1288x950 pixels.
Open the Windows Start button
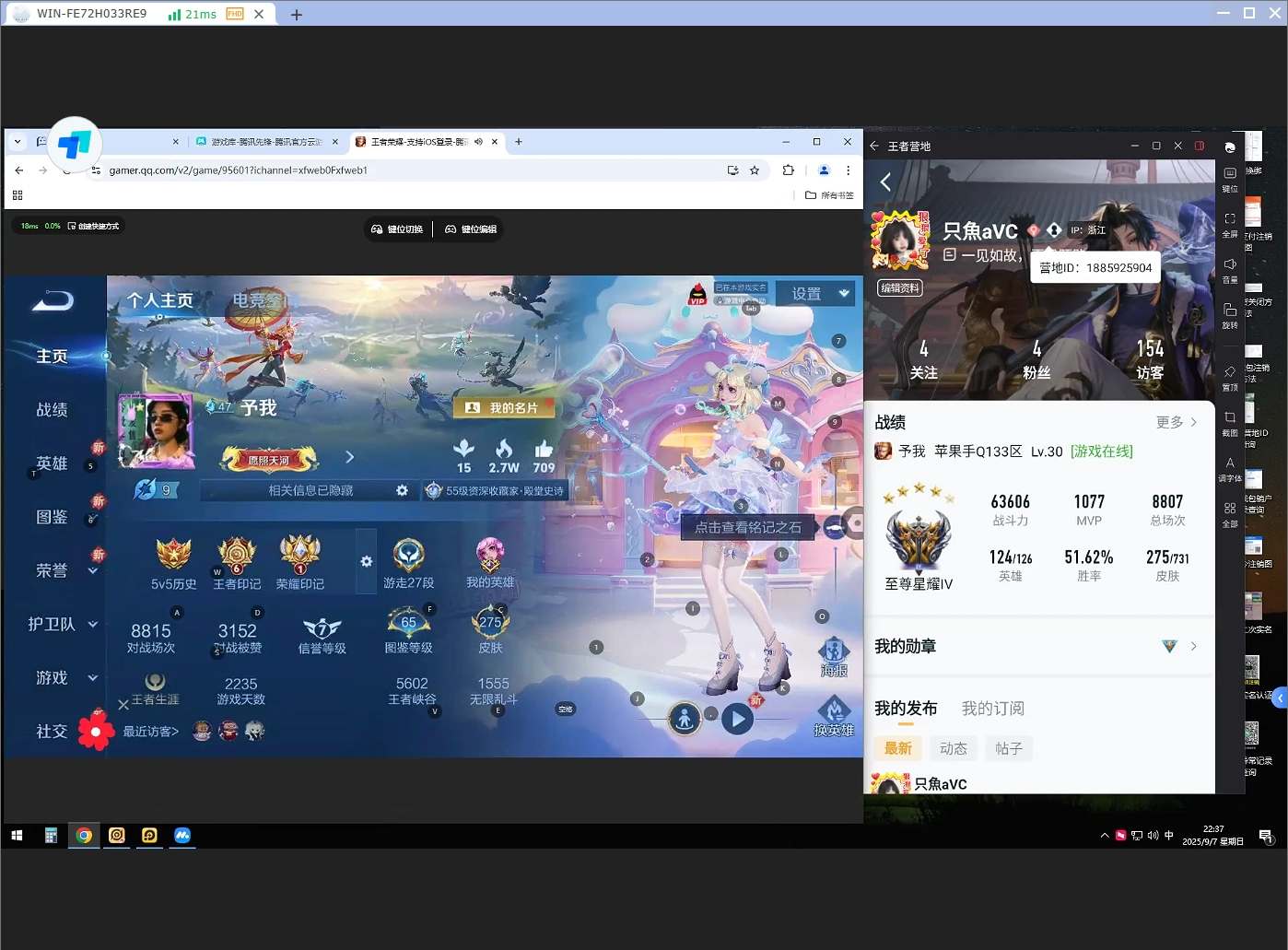tap(17, 836)
